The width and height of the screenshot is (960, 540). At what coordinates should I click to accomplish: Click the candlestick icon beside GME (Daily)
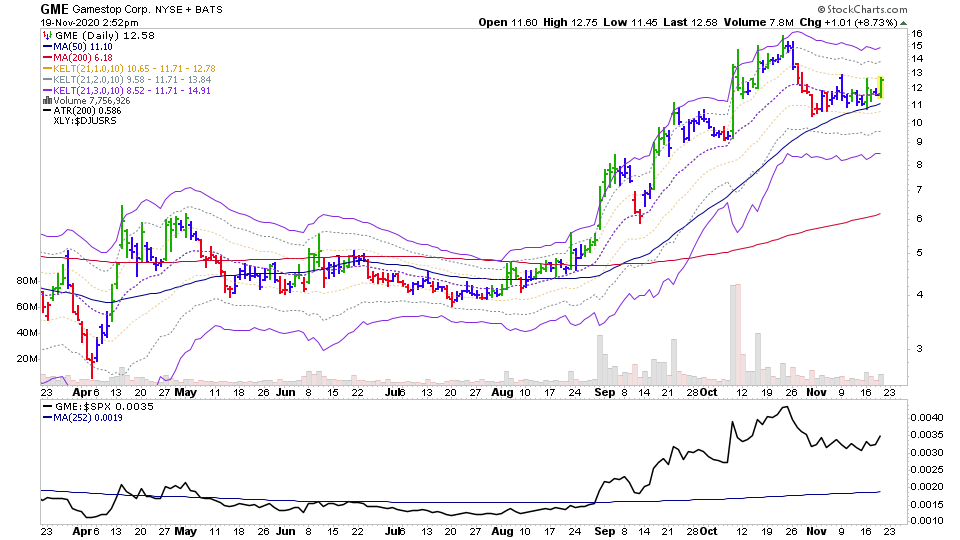pyautogui.click(x=47, y=36)
